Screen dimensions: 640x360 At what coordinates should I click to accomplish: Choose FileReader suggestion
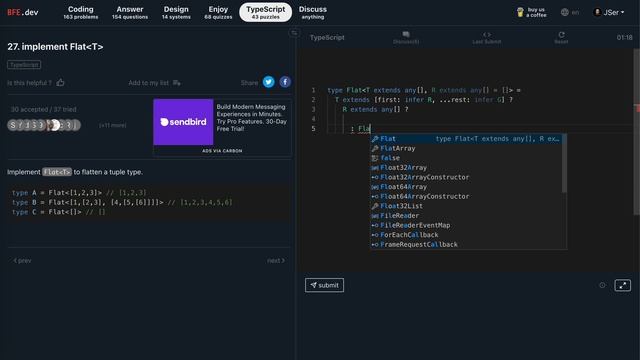[x=466, y=216]
